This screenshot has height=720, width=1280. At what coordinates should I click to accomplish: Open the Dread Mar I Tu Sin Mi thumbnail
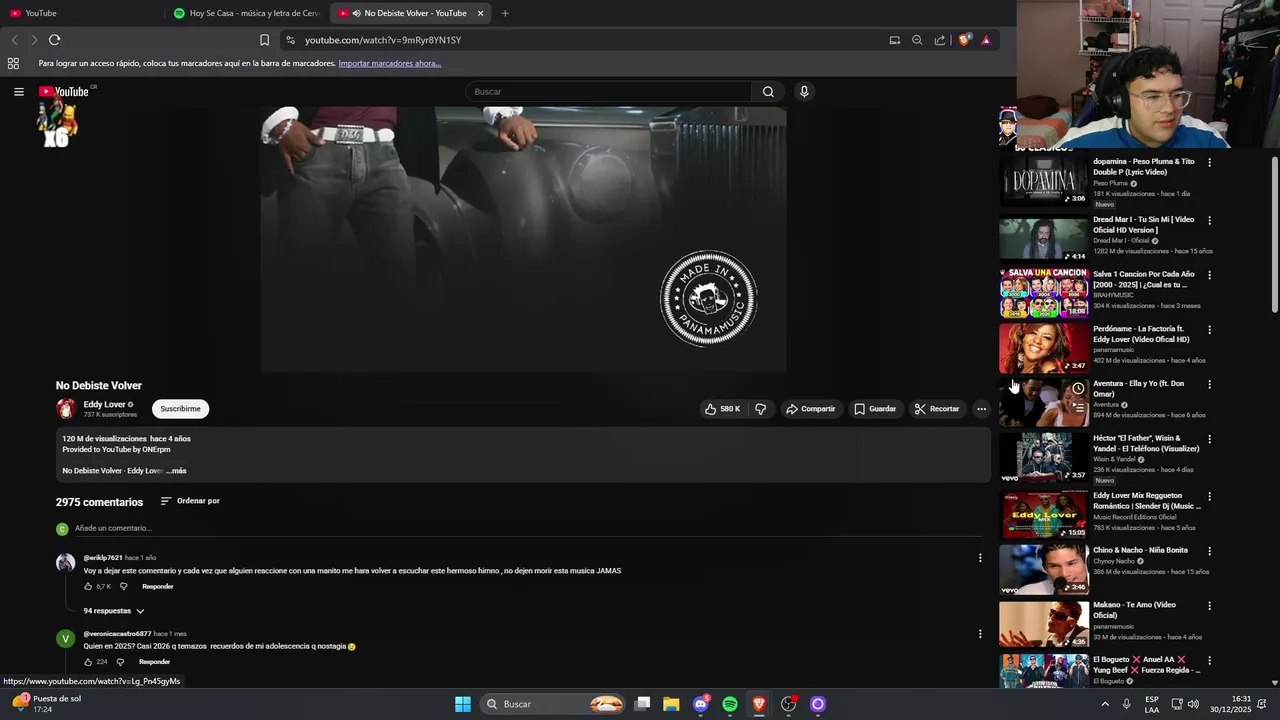(1044, 237)
